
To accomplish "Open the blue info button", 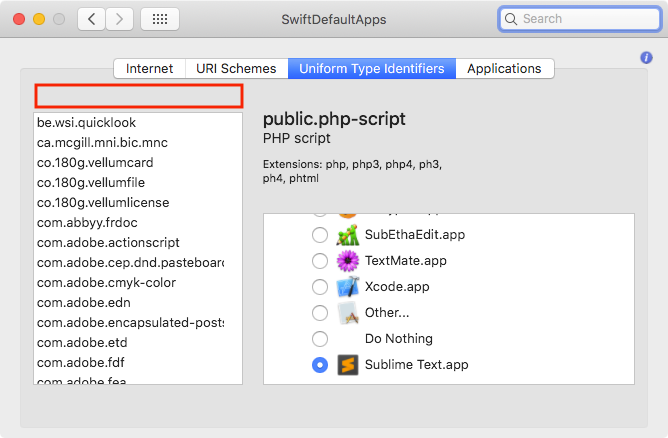I will coord(646,58).
